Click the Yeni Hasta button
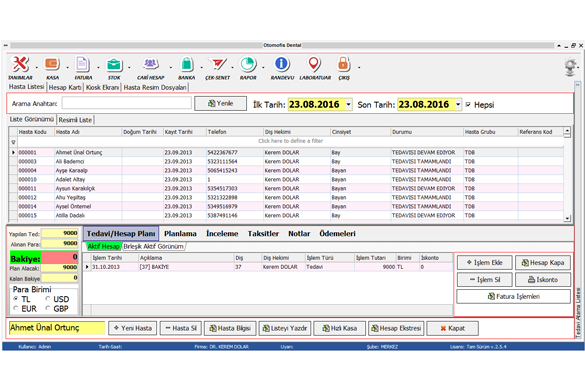585x390 pixels. pos(133,328)
